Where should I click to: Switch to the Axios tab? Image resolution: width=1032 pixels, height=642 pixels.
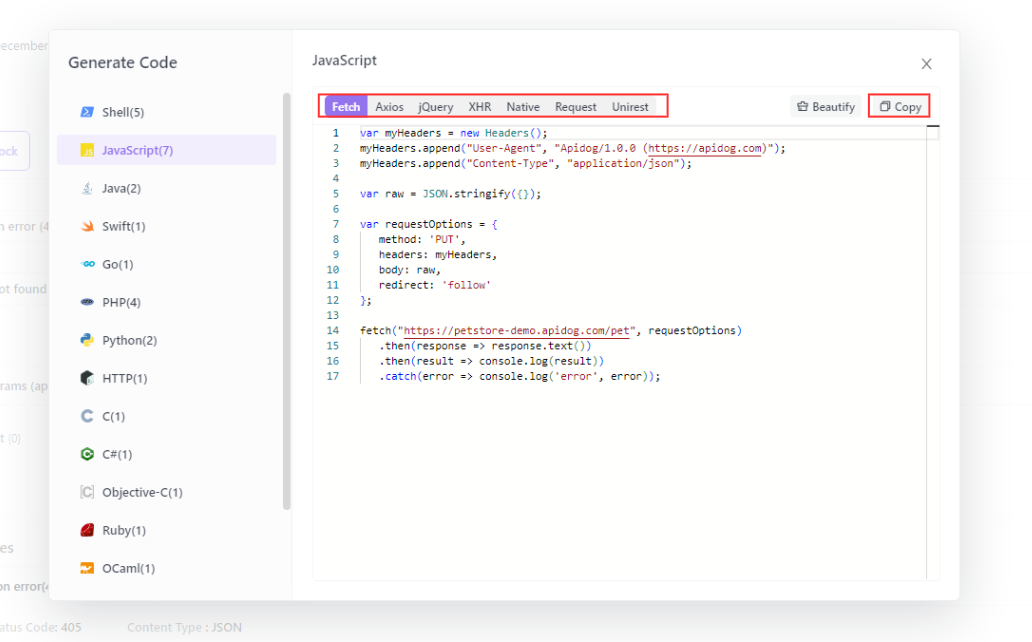[389, 107]
